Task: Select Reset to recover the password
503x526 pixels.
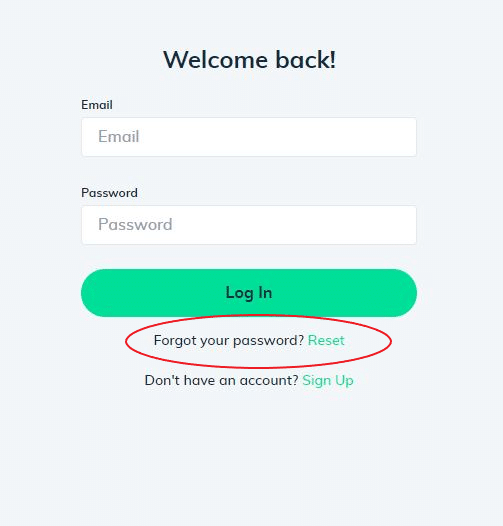Action: [326, 340]
